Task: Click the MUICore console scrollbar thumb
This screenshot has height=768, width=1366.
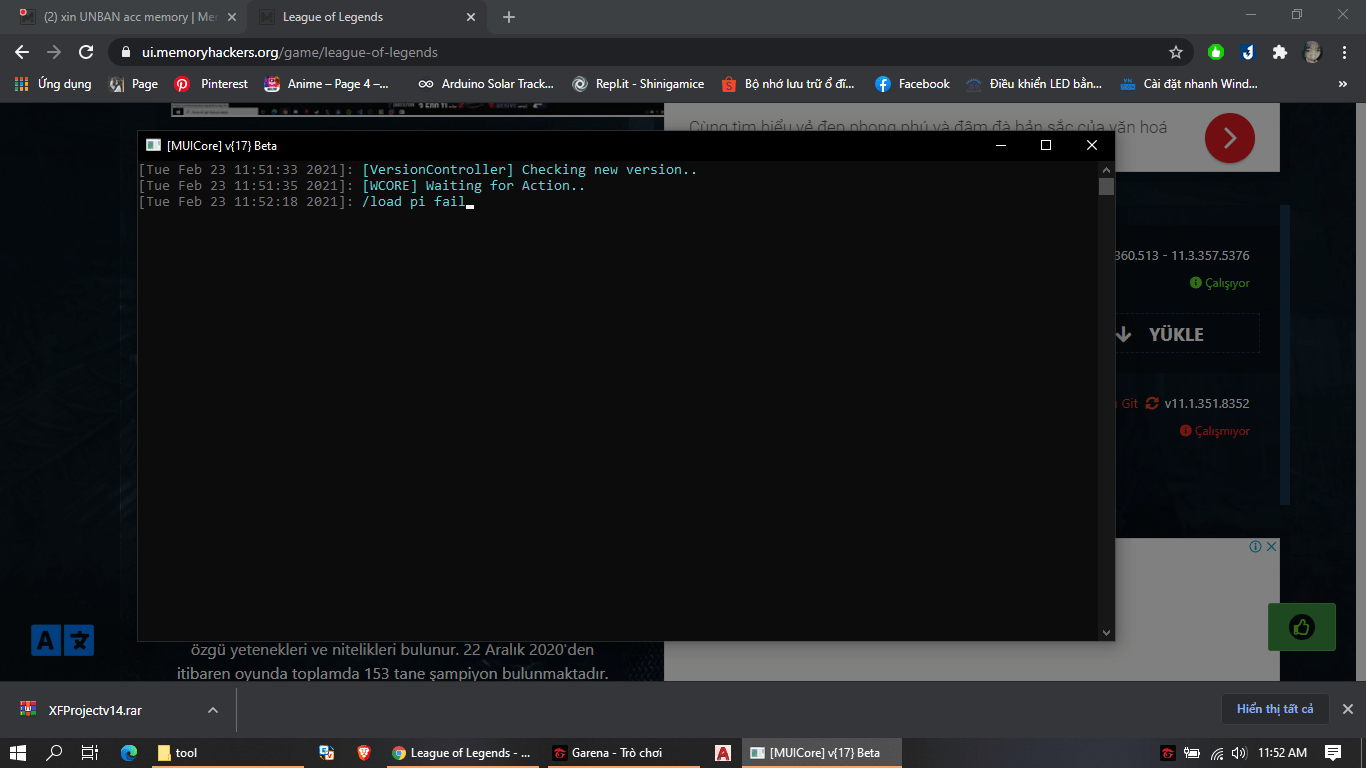Action: point(1106,186)
